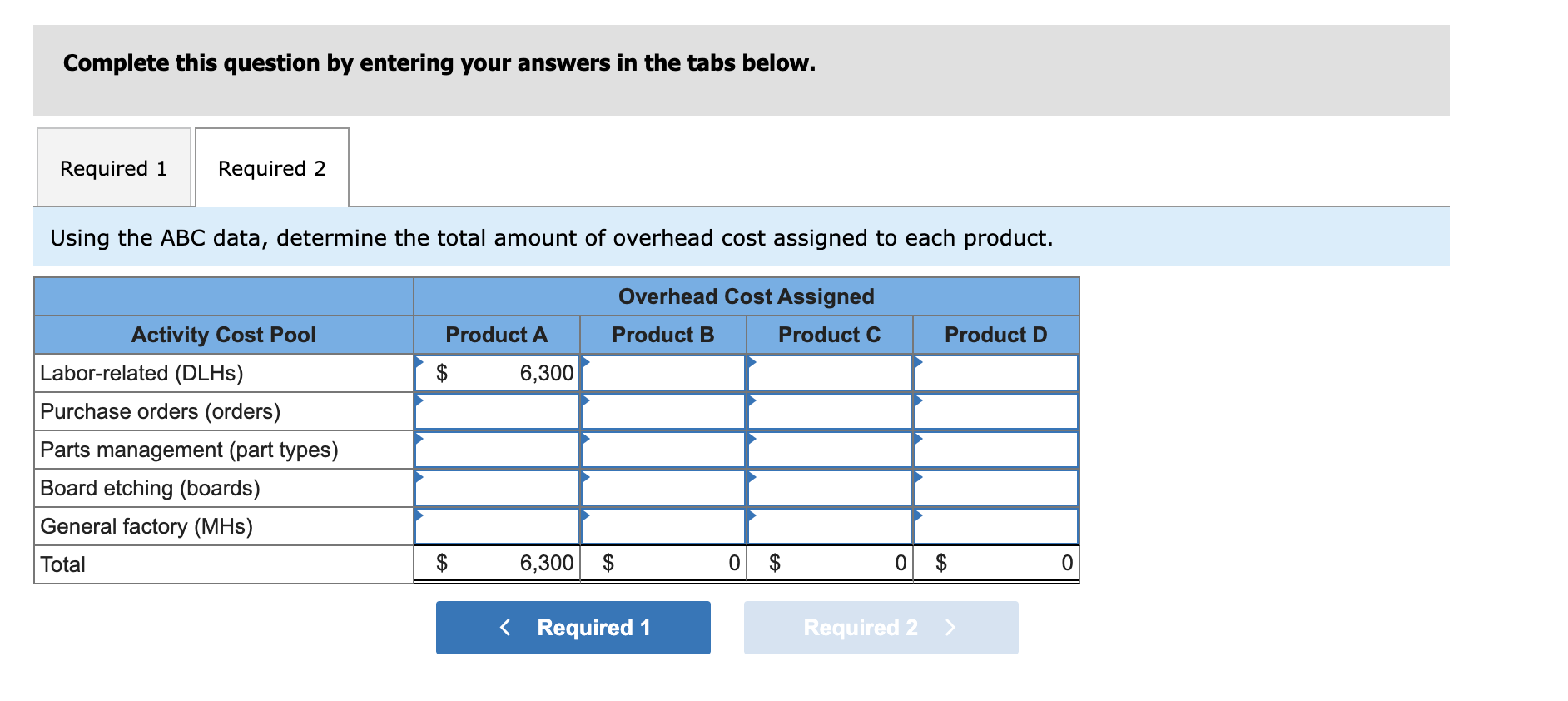1568x701 pixels.
Task: Click the Required 2 forward navigation button
Action: [881, 628]
